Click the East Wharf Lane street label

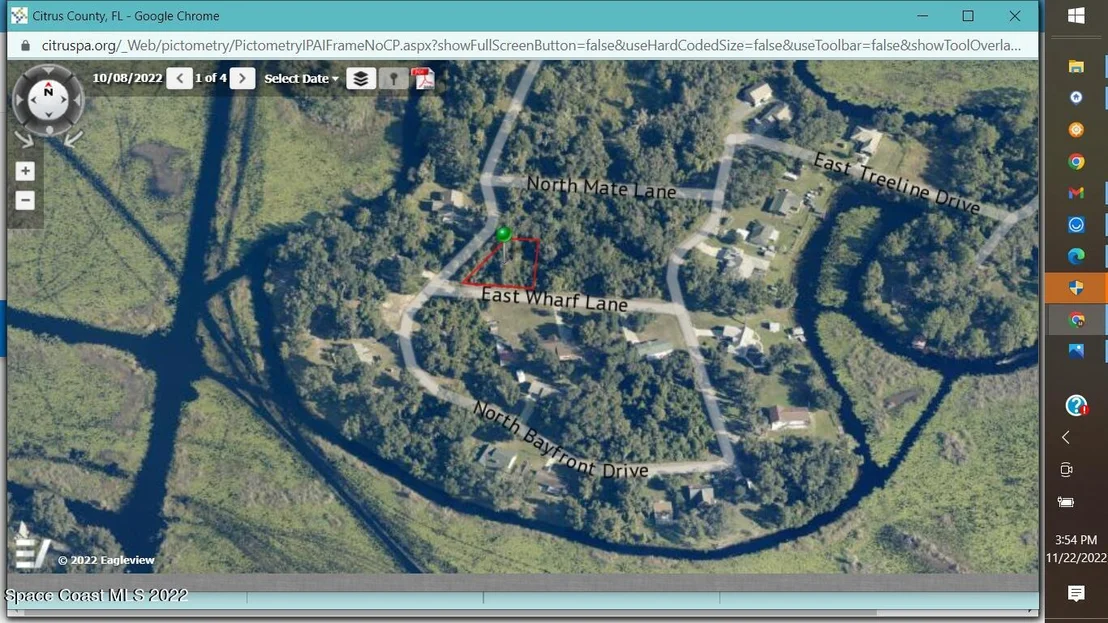[554, 299]
